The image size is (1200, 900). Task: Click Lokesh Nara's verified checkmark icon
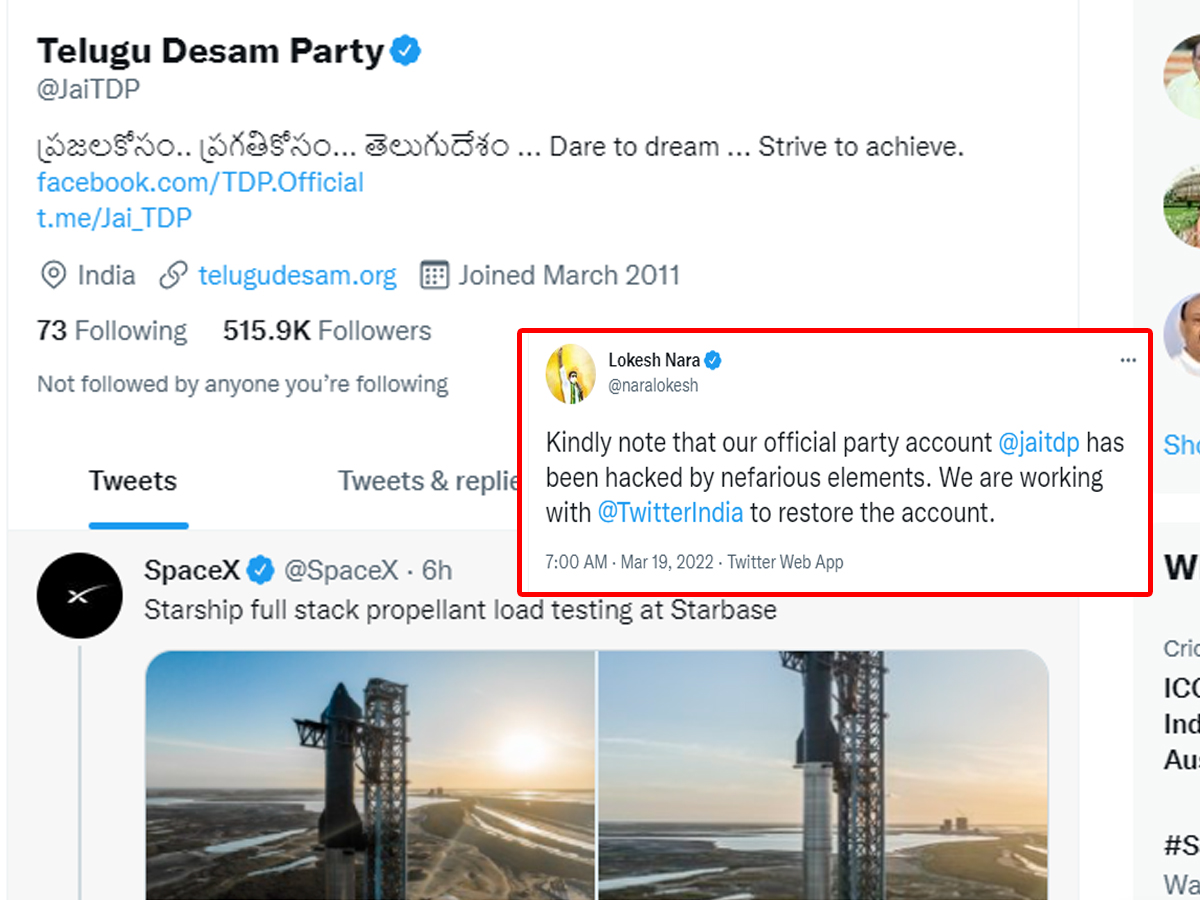tap(712, 360)
